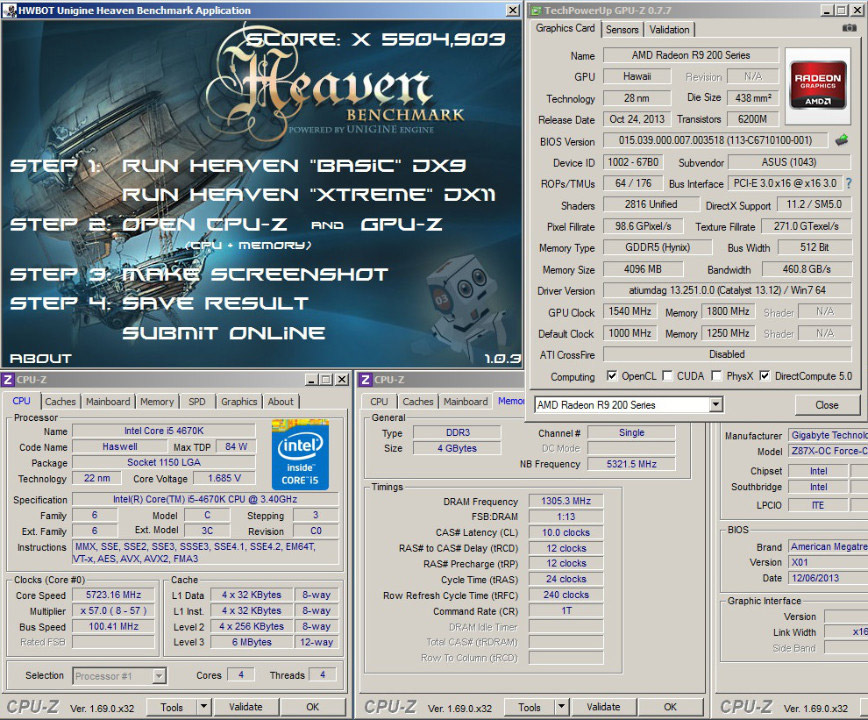
Task: Click the Intel Core i5 inside badge
Action: pos(300,454)
